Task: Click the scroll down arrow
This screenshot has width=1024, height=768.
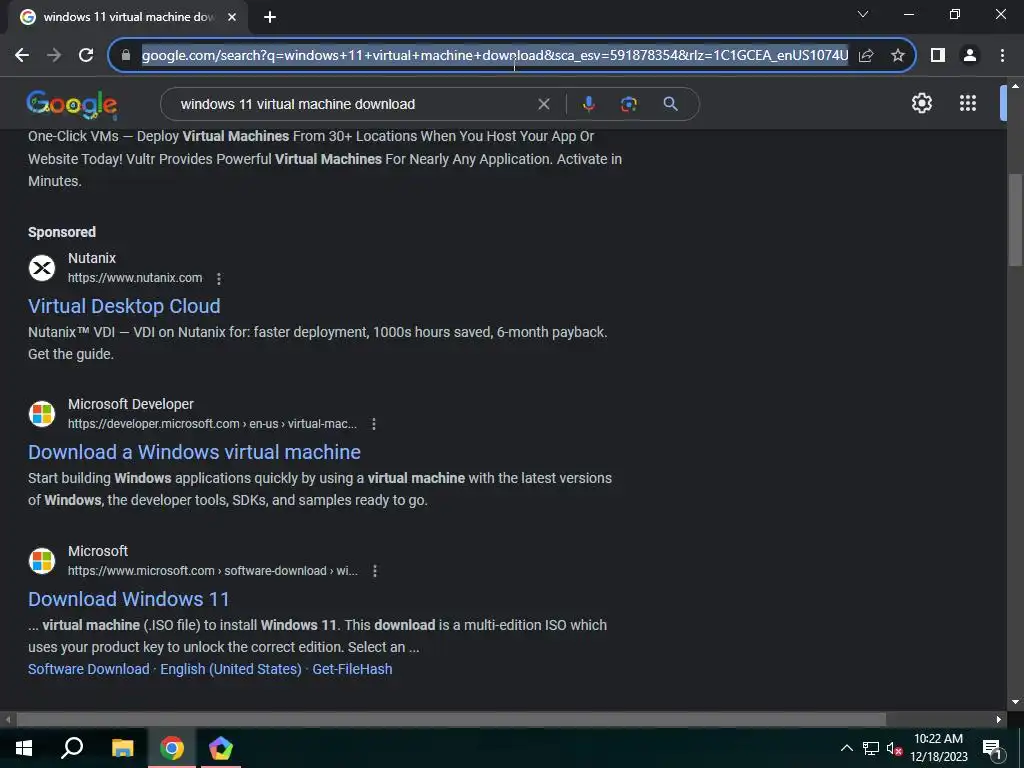Action: tap(1015, 703)
